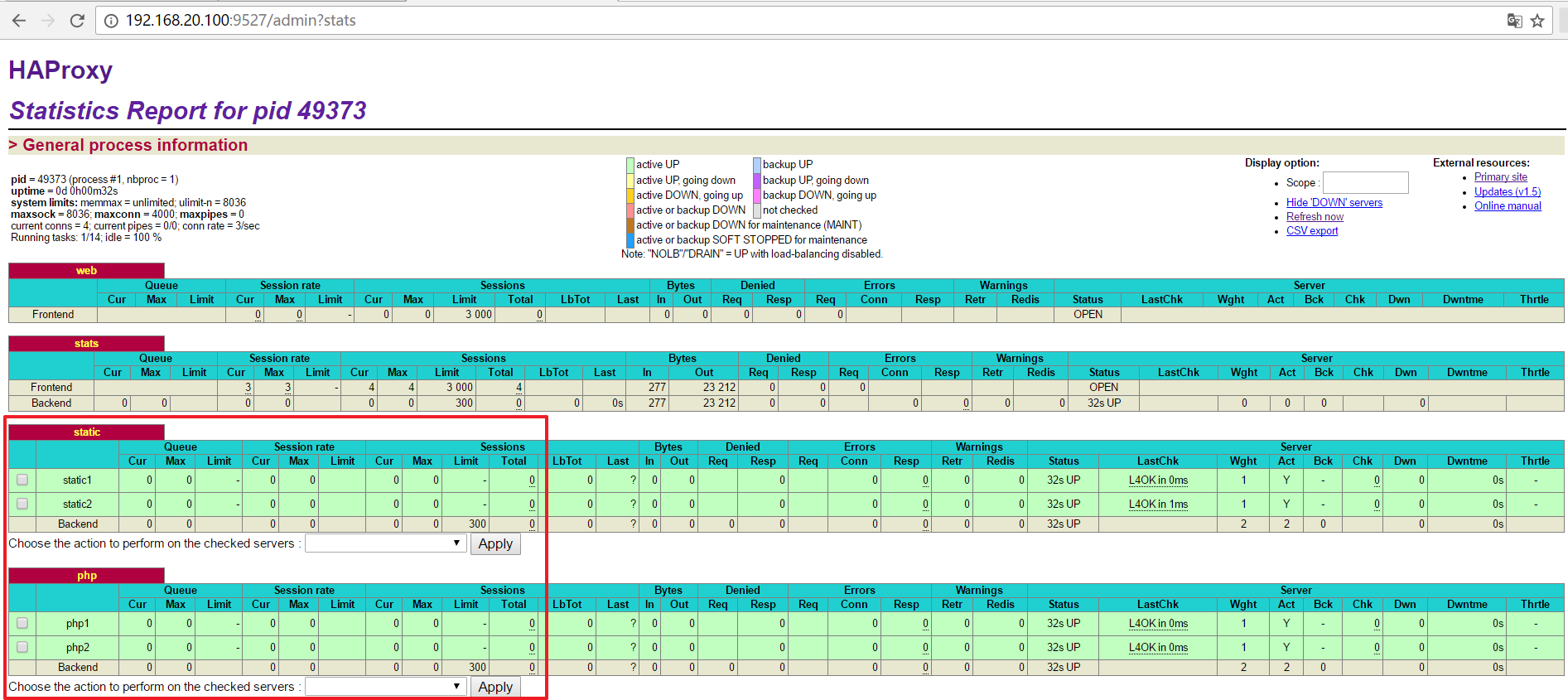Click the Refresh now link
Image resolution: width=1568 pixels, height=700 pixels.
pyautogui.click(x=1315, y=216)
